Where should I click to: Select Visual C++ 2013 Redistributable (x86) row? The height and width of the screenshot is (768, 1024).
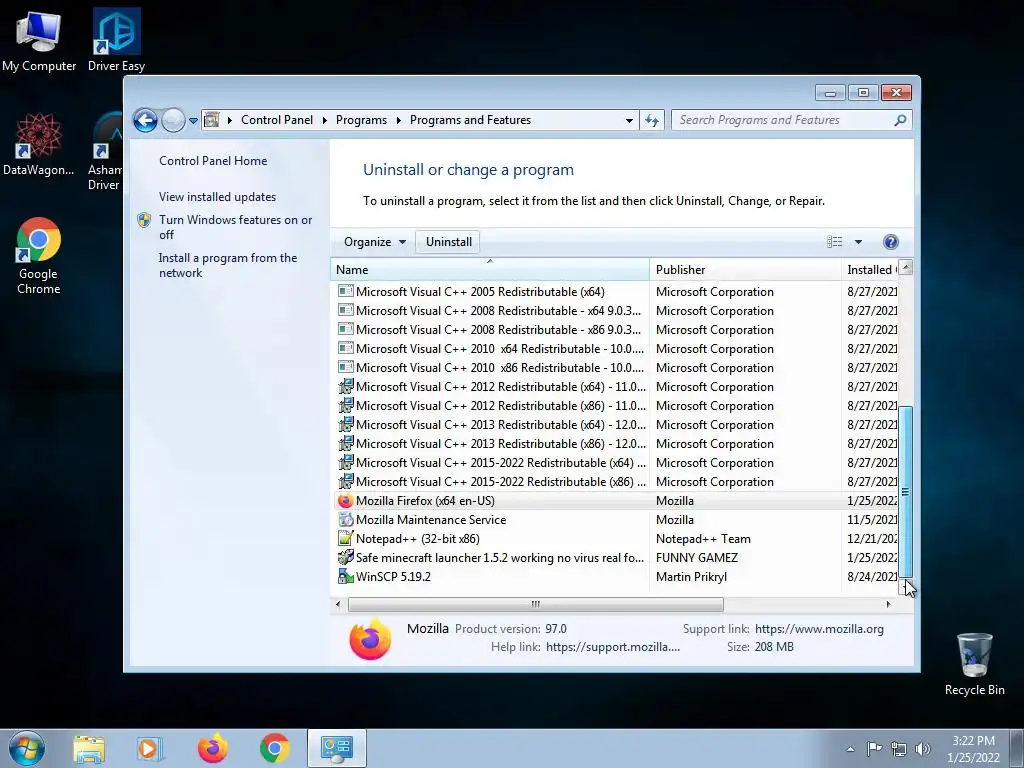point(614,443)
